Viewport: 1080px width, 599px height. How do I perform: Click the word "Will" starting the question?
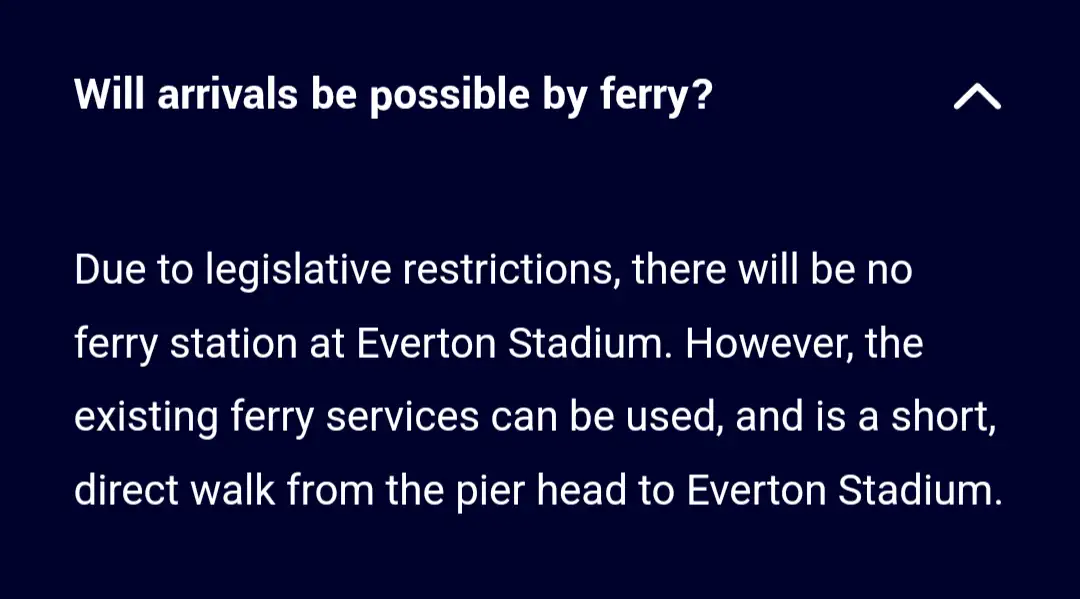110,96
